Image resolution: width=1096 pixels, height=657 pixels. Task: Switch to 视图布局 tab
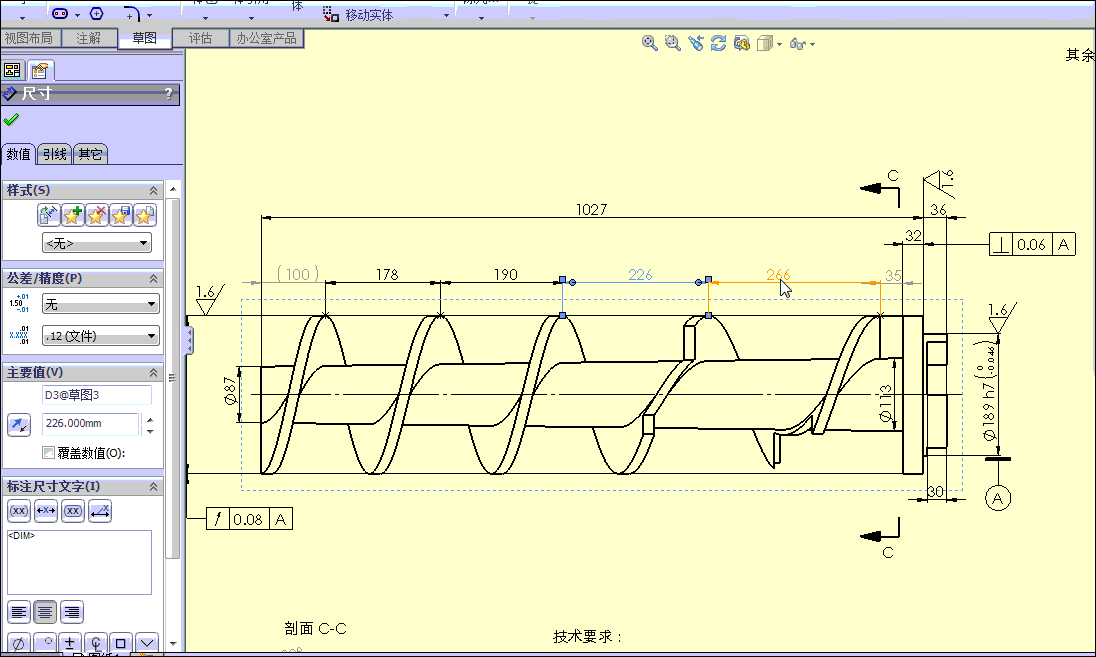[29, 38]
